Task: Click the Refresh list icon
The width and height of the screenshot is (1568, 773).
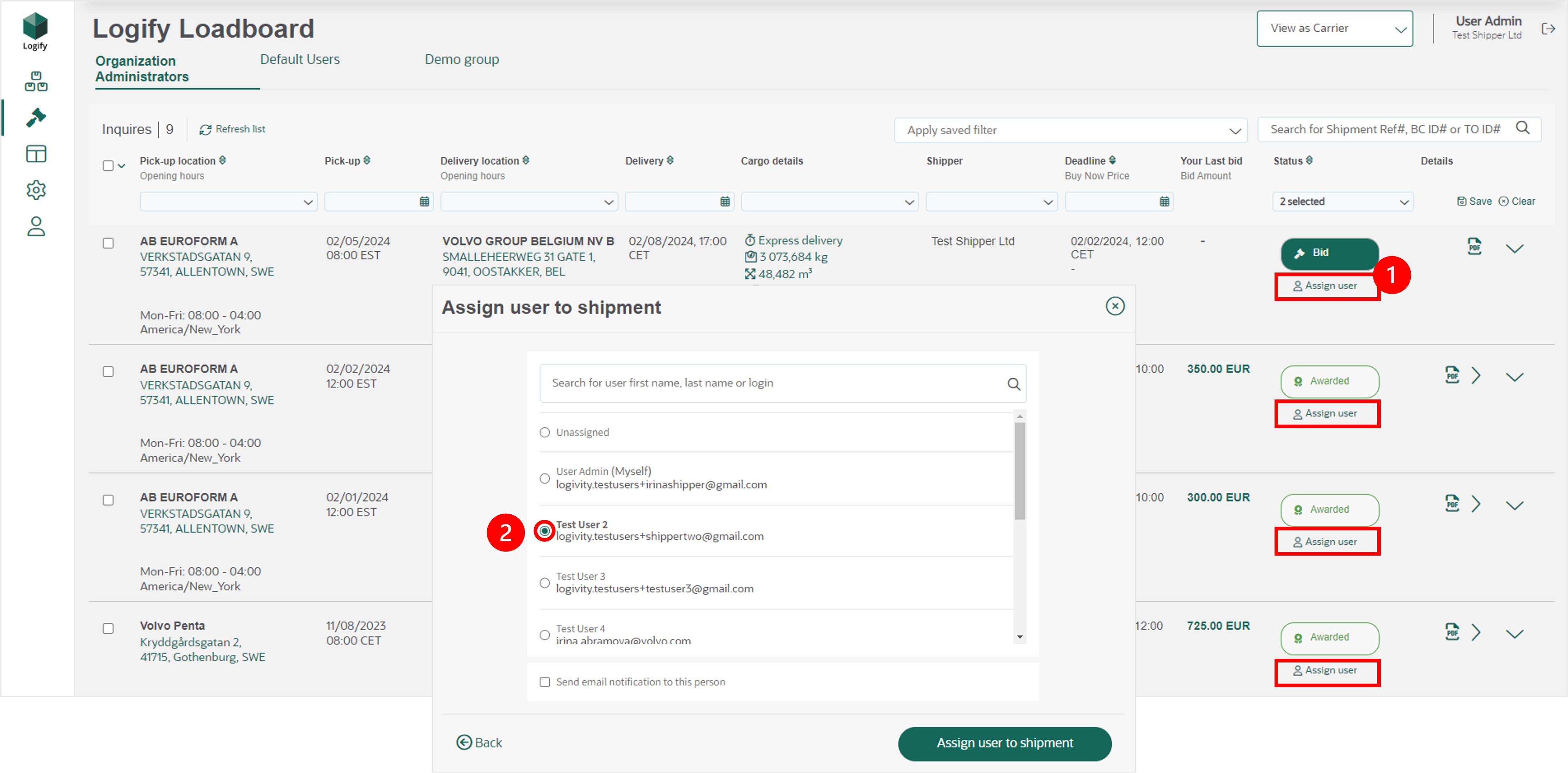Action: click(x=205, y=130)
